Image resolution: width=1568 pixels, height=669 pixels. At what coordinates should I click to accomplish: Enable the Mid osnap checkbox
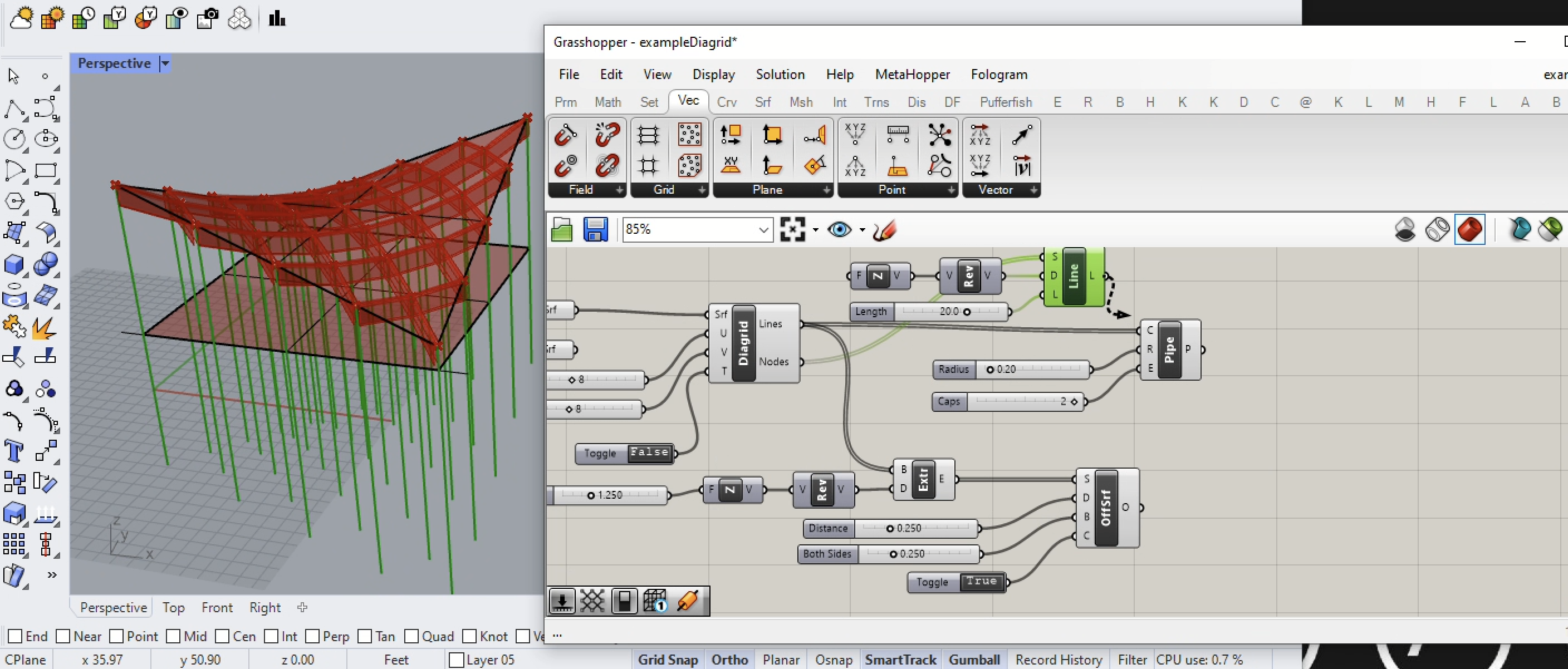pos(173,636)
